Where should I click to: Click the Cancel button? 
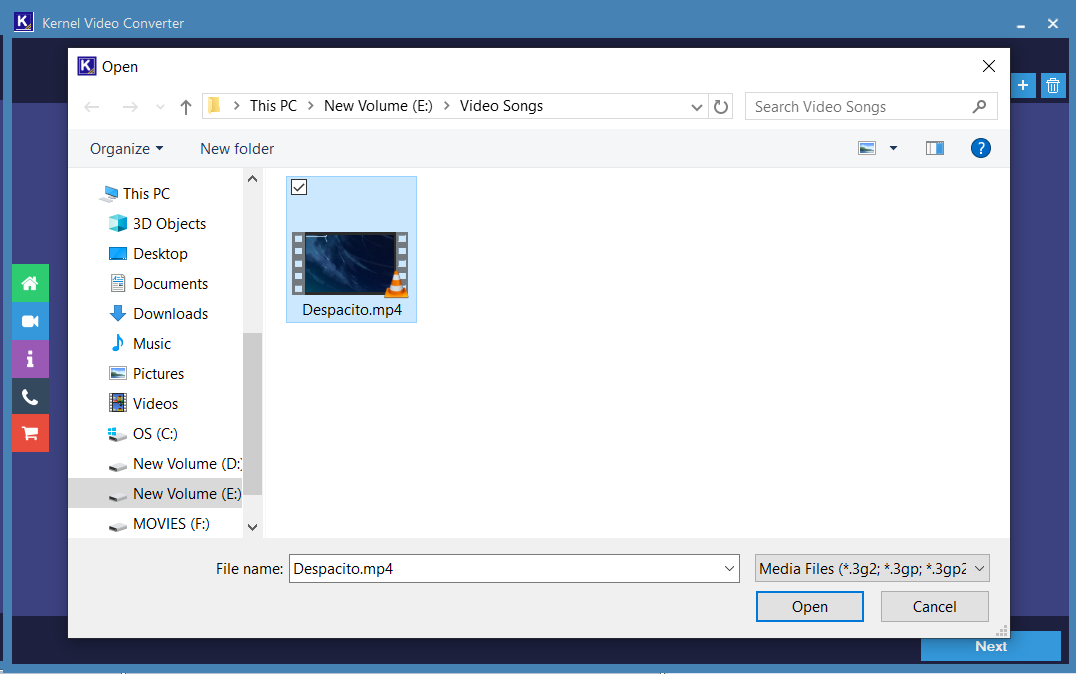click(x=935, y=607)
